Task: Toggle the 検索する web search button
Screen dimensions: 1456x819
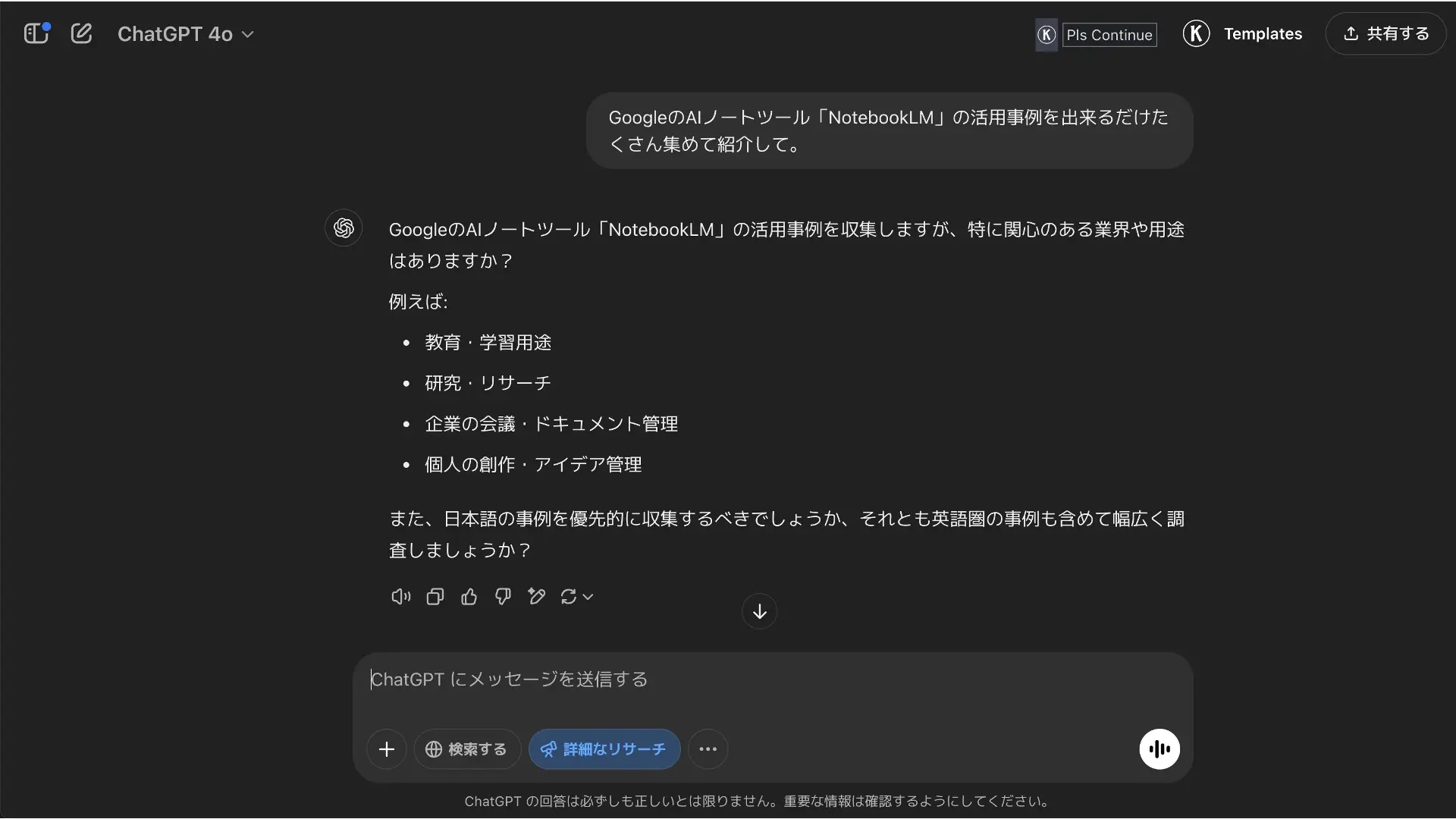Action: click(x=467, y=749)
